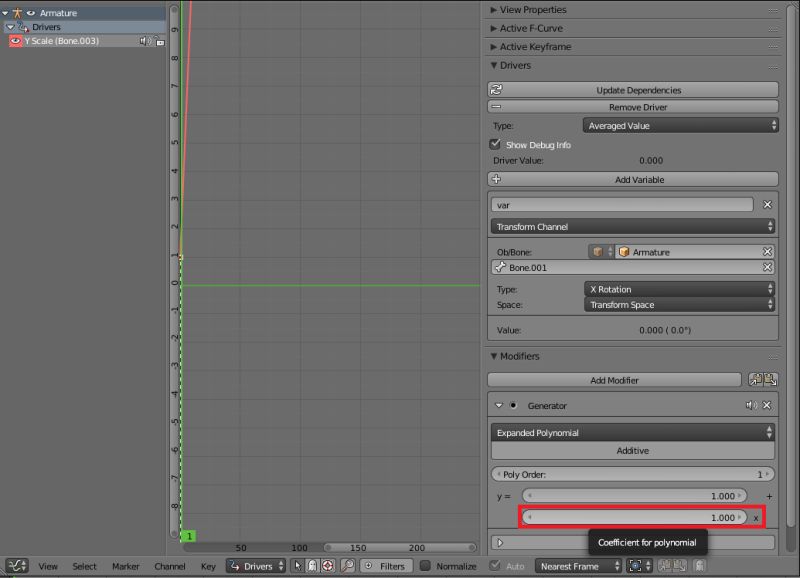Open the Averaged Value type dropdown

[x=680, y=124]
